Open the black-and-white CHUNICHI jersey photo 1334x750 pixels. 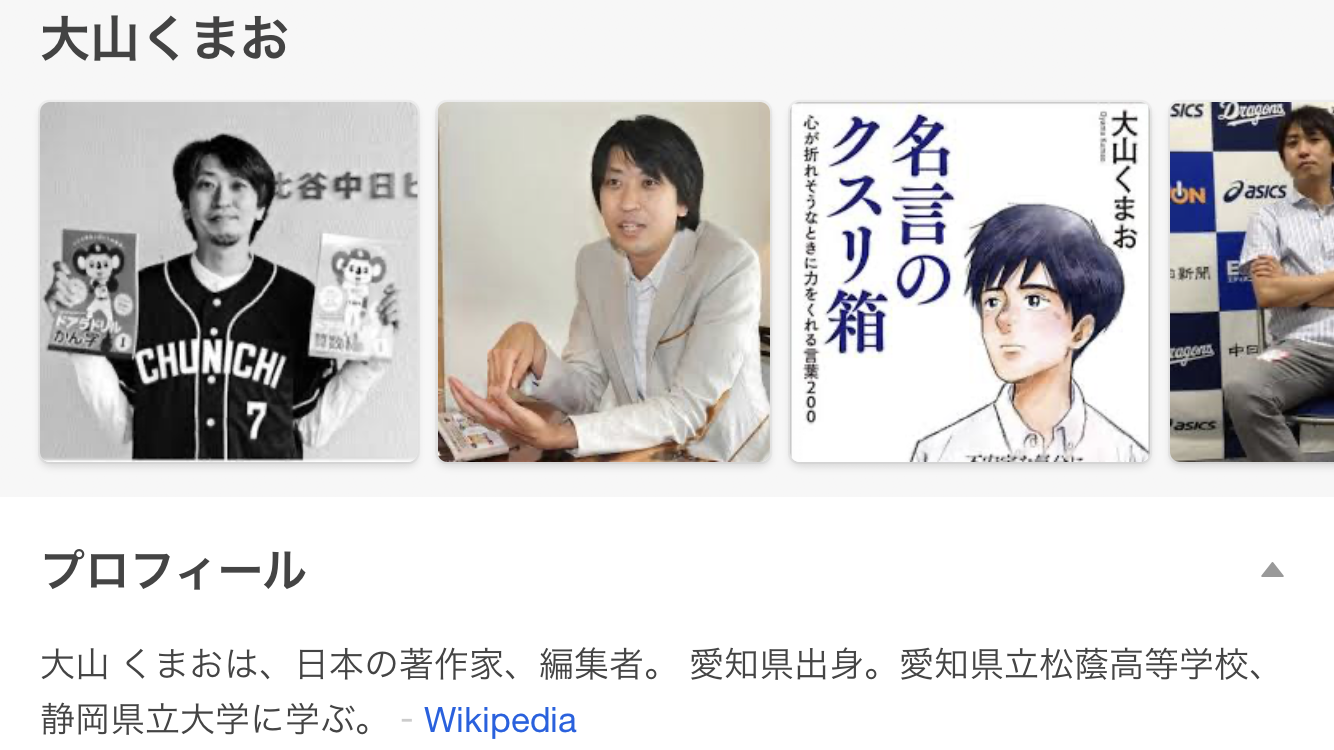pyautogui.click(x=229, y=281)
